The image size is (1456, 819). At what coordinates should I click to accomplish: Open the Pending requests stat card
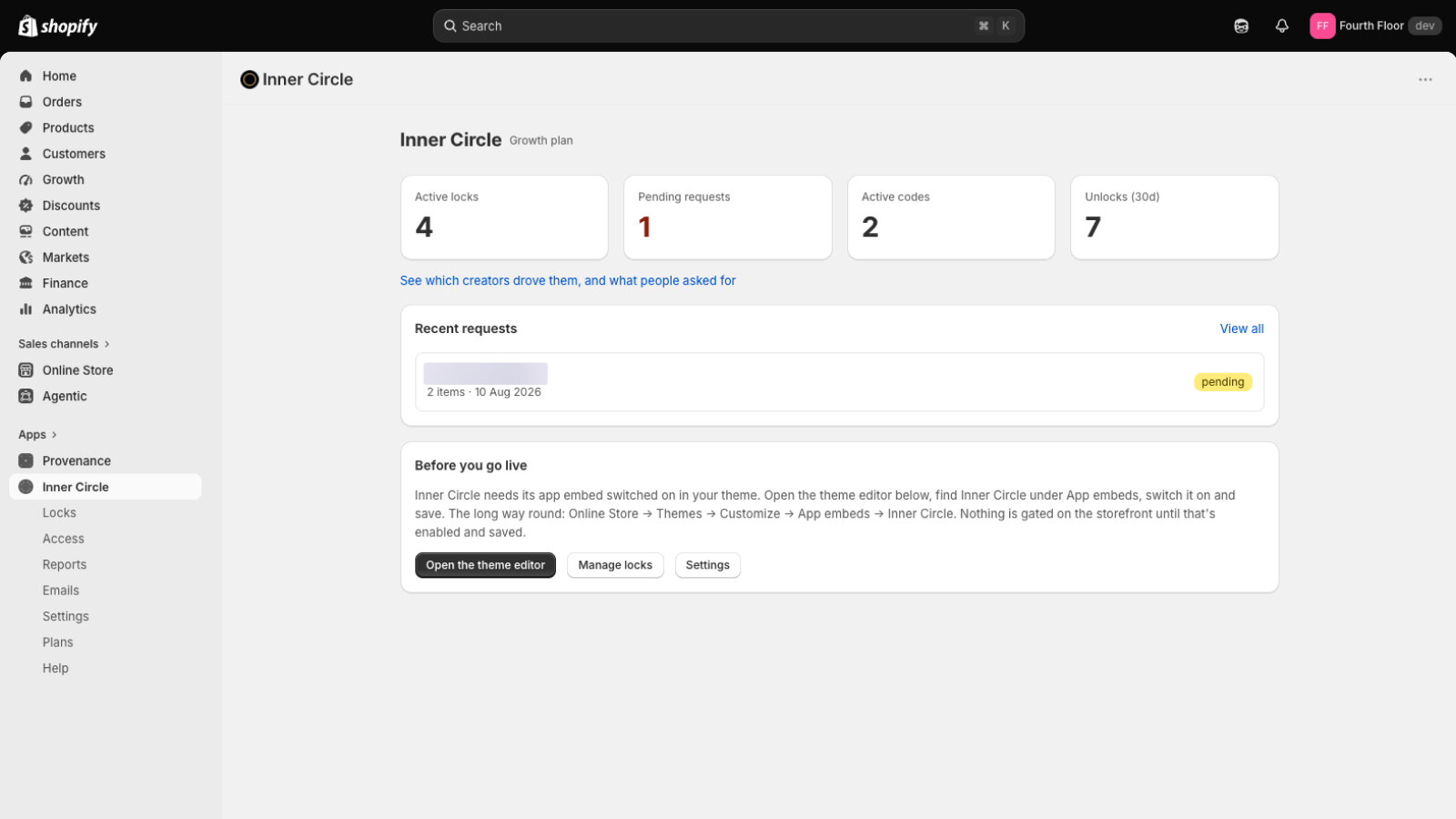pyautogui.click(x=728, y=217)
